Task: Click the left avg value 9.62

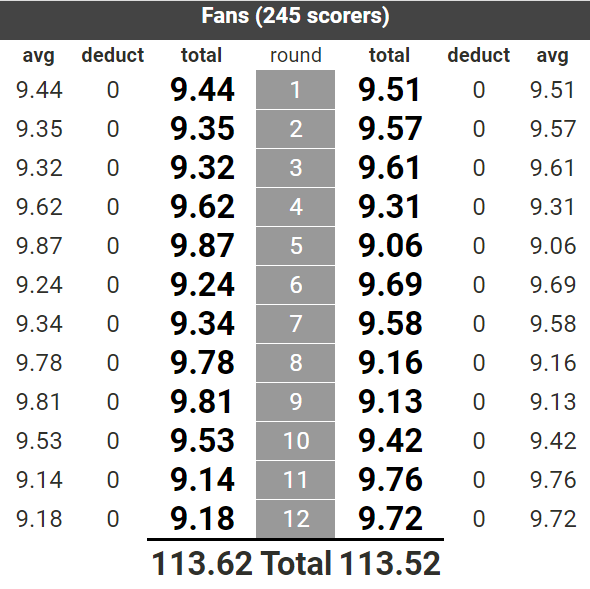Action: pos(39,207)
